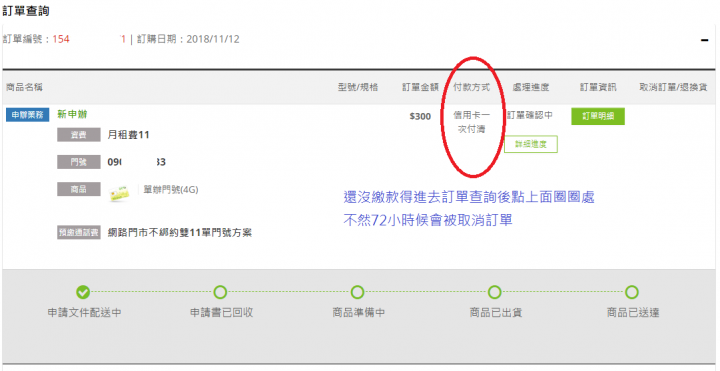Viewport: 720px width, 371px height.
Task: Click the 商品已出貨 step label
Action: 495,313
